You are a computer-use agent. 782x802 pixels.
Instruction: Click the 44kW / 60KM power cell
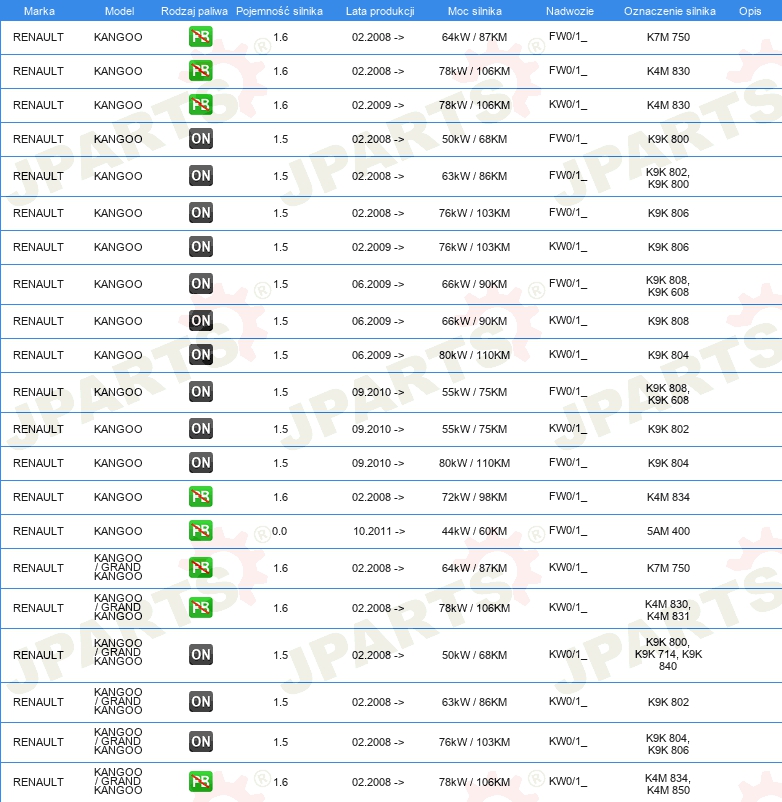point(474,531)
